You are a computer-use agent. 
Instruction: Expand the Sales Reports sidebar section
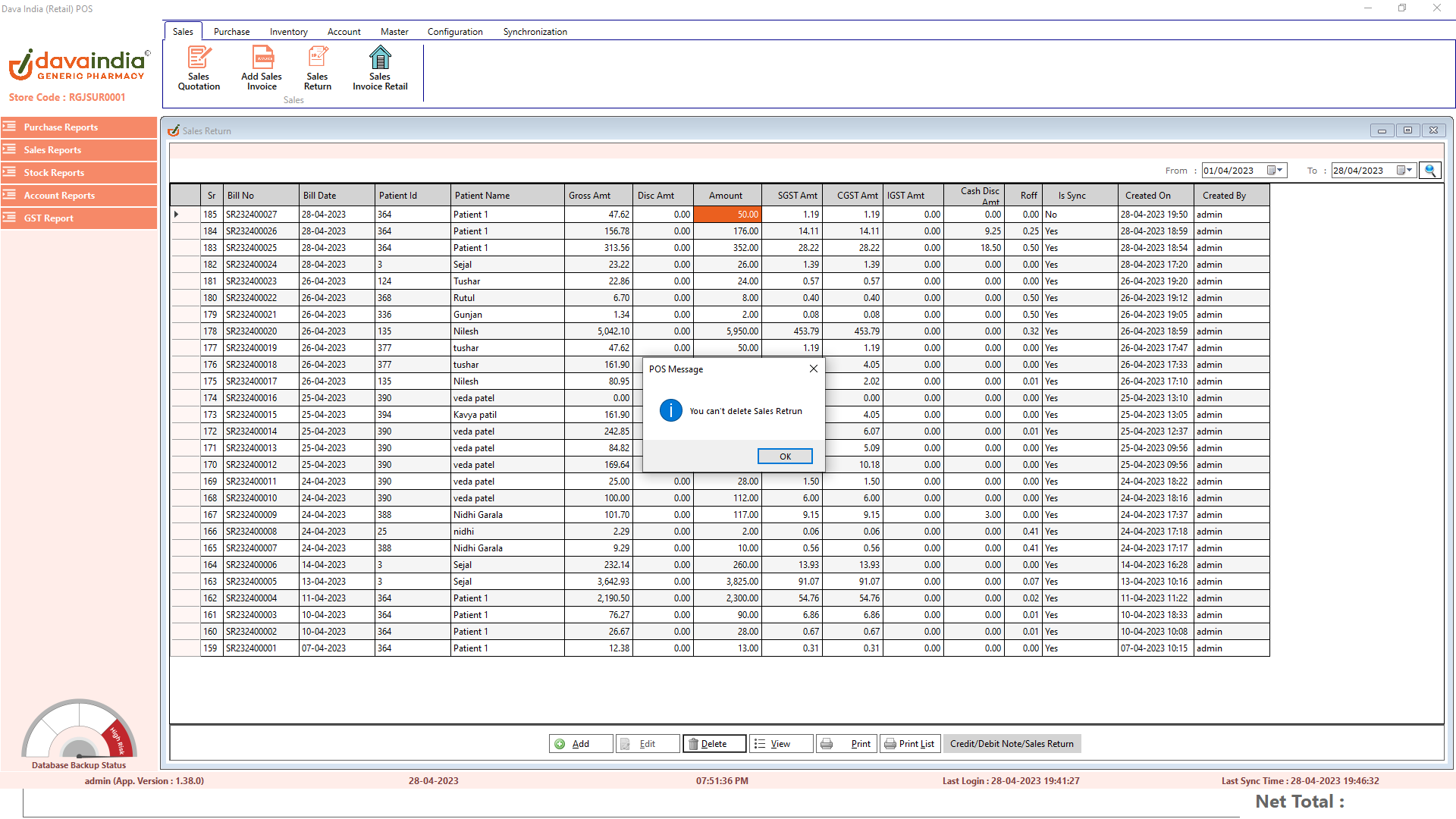coord(79,150)
